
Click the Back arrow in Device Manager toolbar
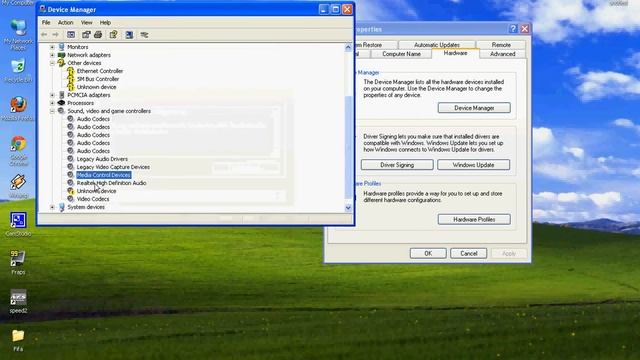coord(44,35)
